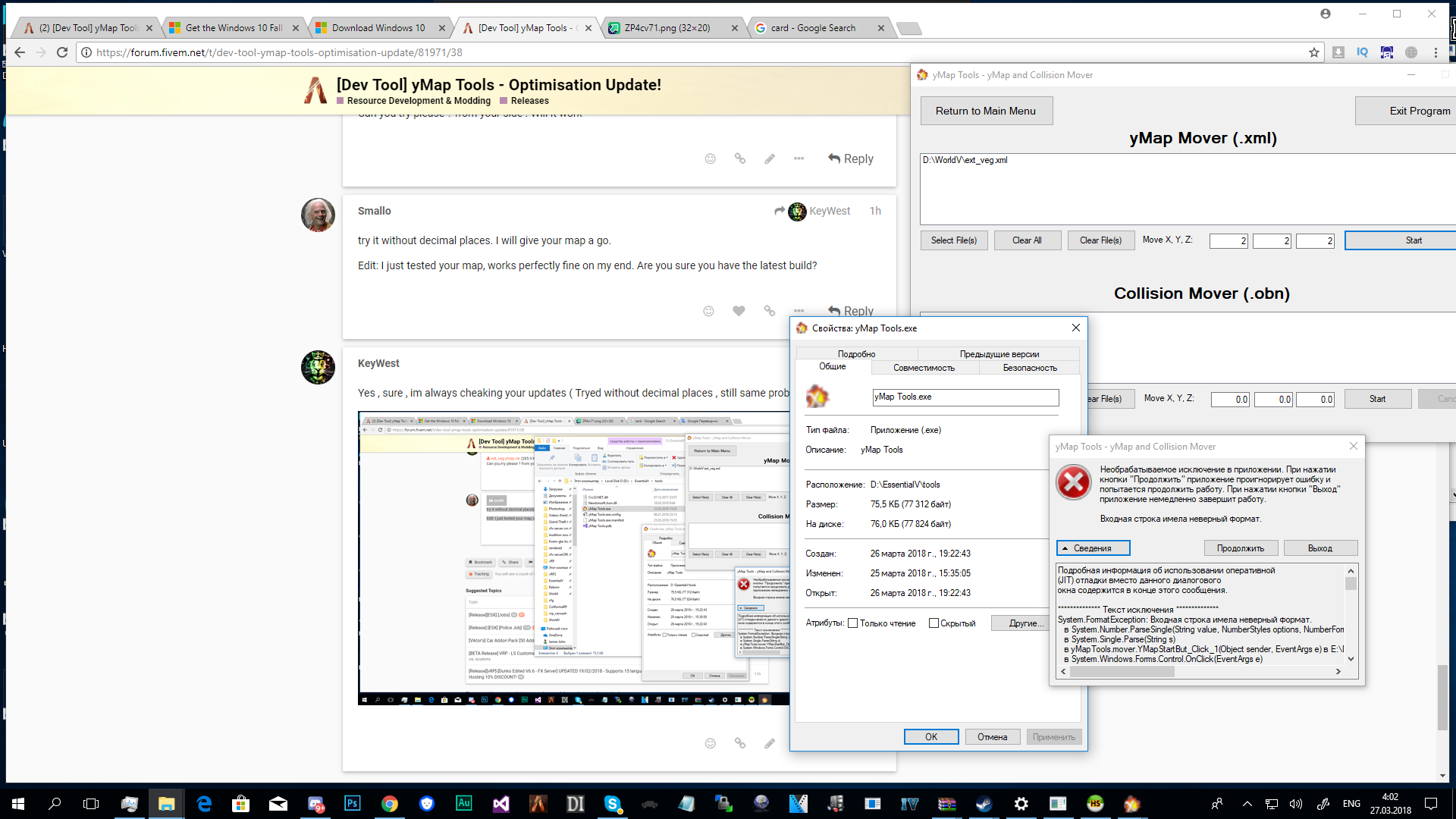Bookmark the forum page via the star icon
Screen dimensions: 1456x819
[x=1313, y=52]
